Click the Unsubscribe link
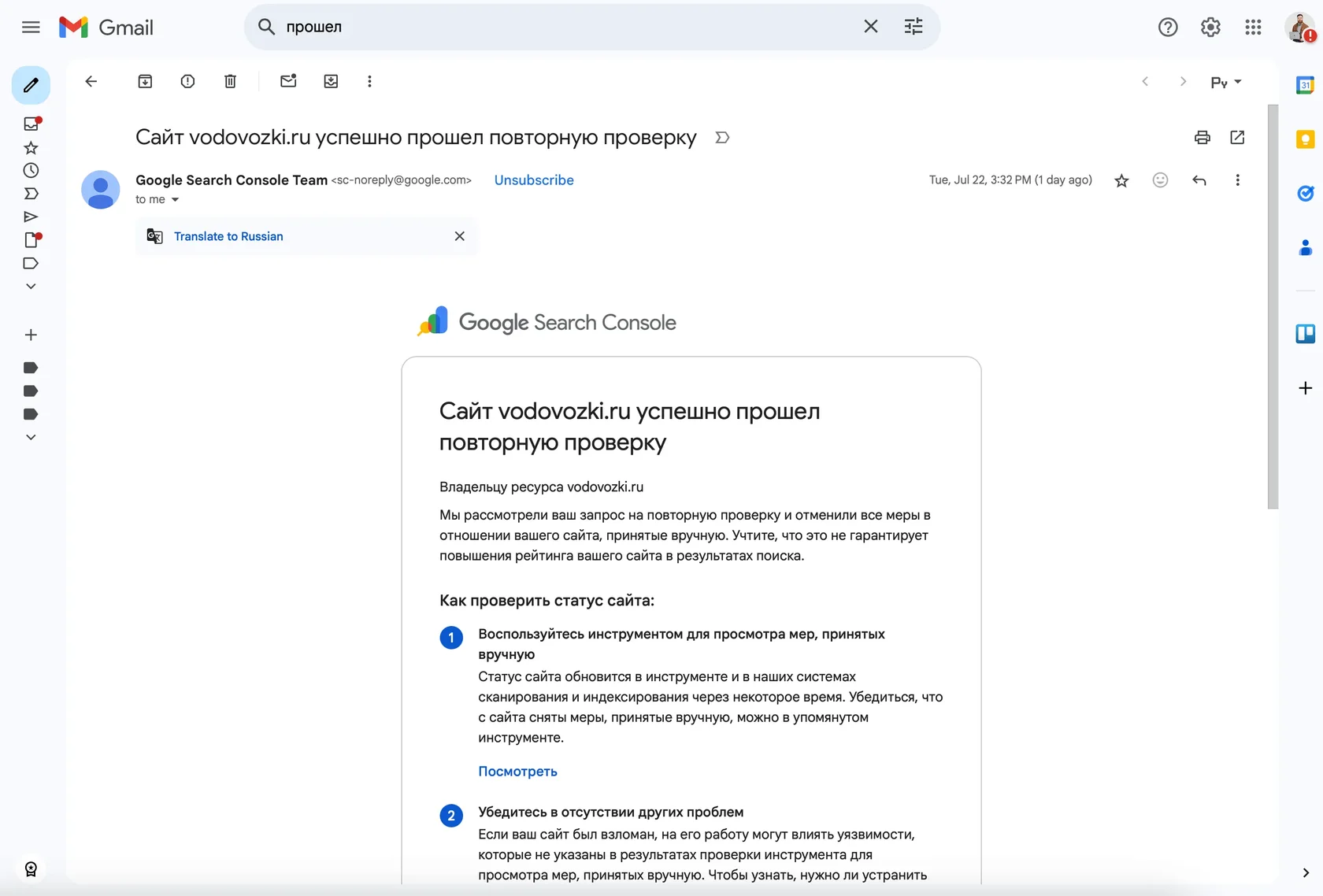 pos(534,180)
